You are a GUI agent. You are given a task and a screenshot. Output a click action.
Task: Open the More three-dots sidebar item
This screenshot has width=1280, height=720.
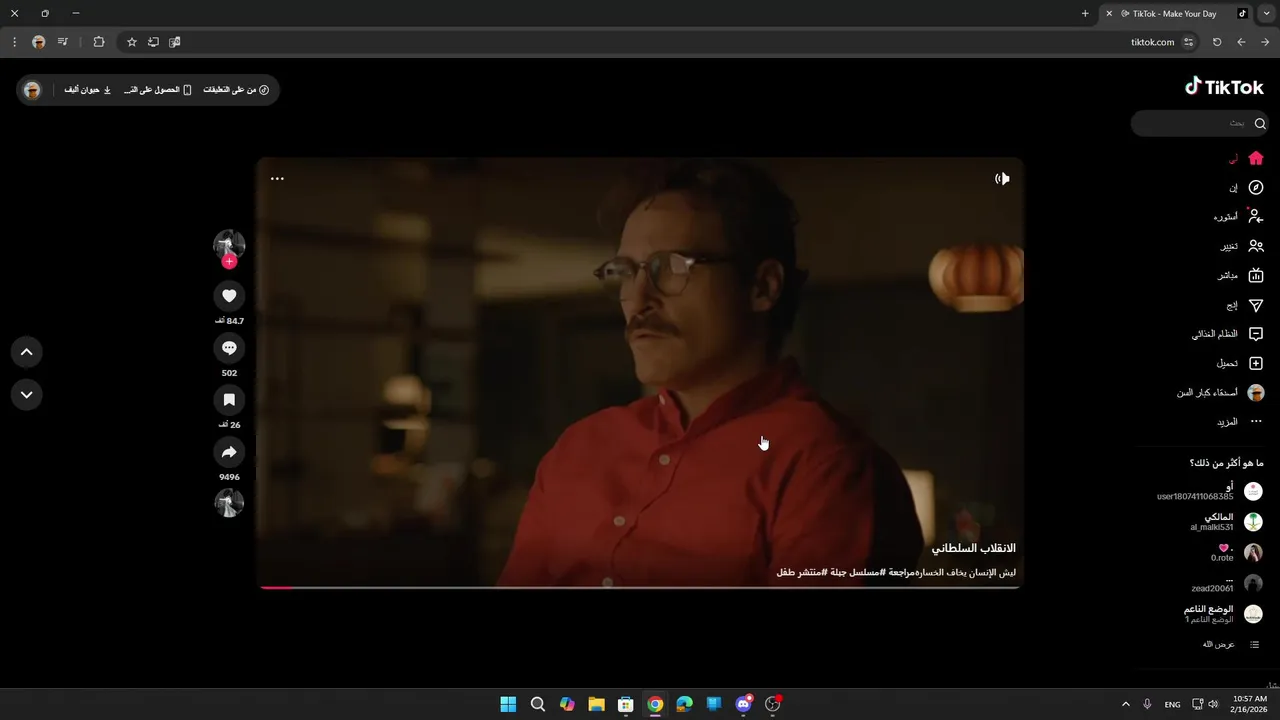click(x=1256, y=422)
